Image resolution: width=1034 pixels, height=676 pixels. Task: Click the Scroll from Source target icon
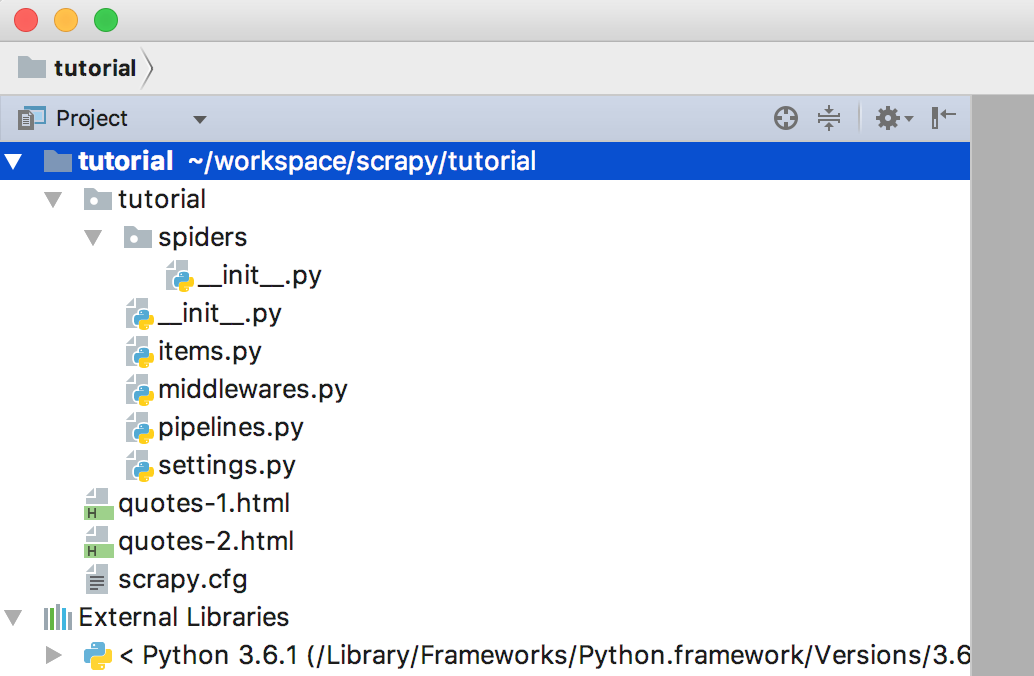pos(786,118)
